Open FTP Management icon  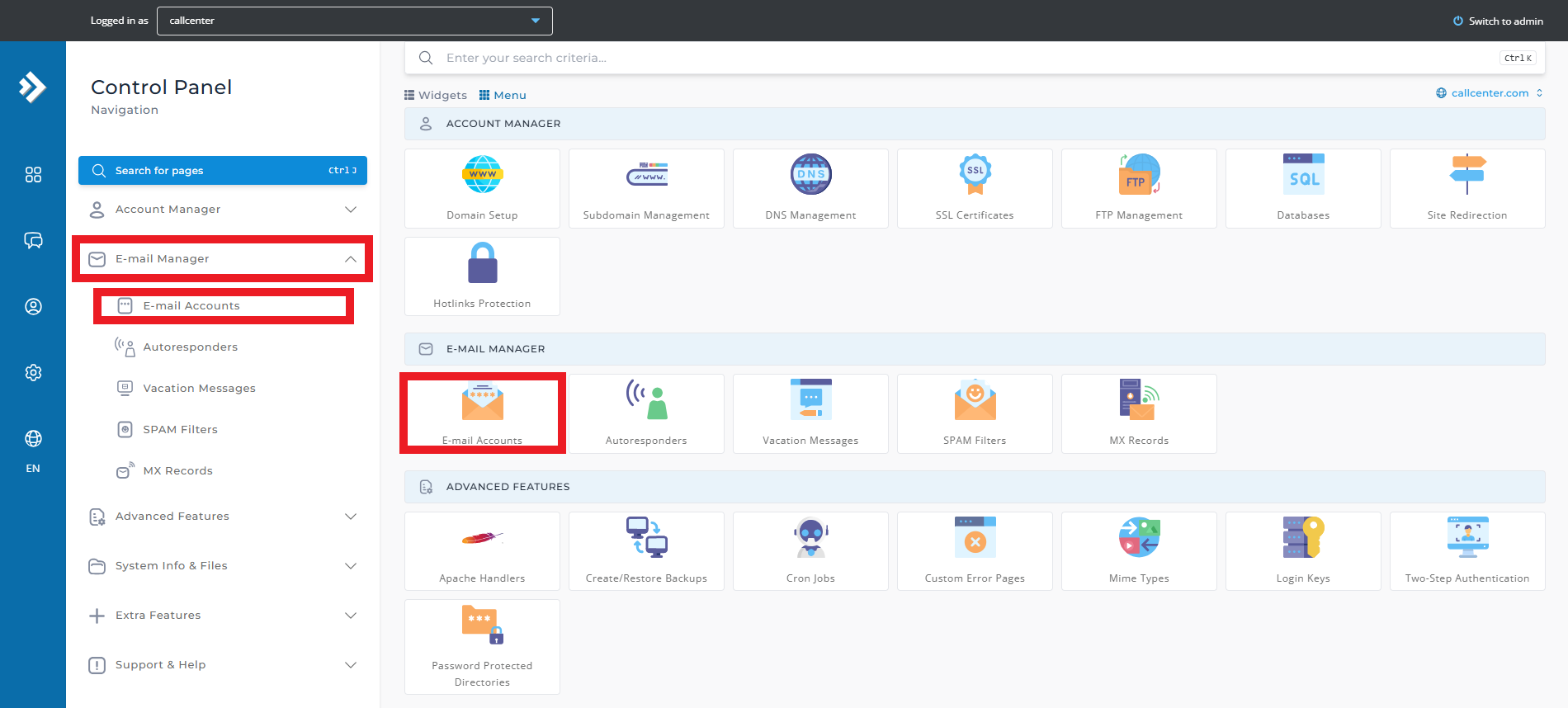coord(1139,175)
